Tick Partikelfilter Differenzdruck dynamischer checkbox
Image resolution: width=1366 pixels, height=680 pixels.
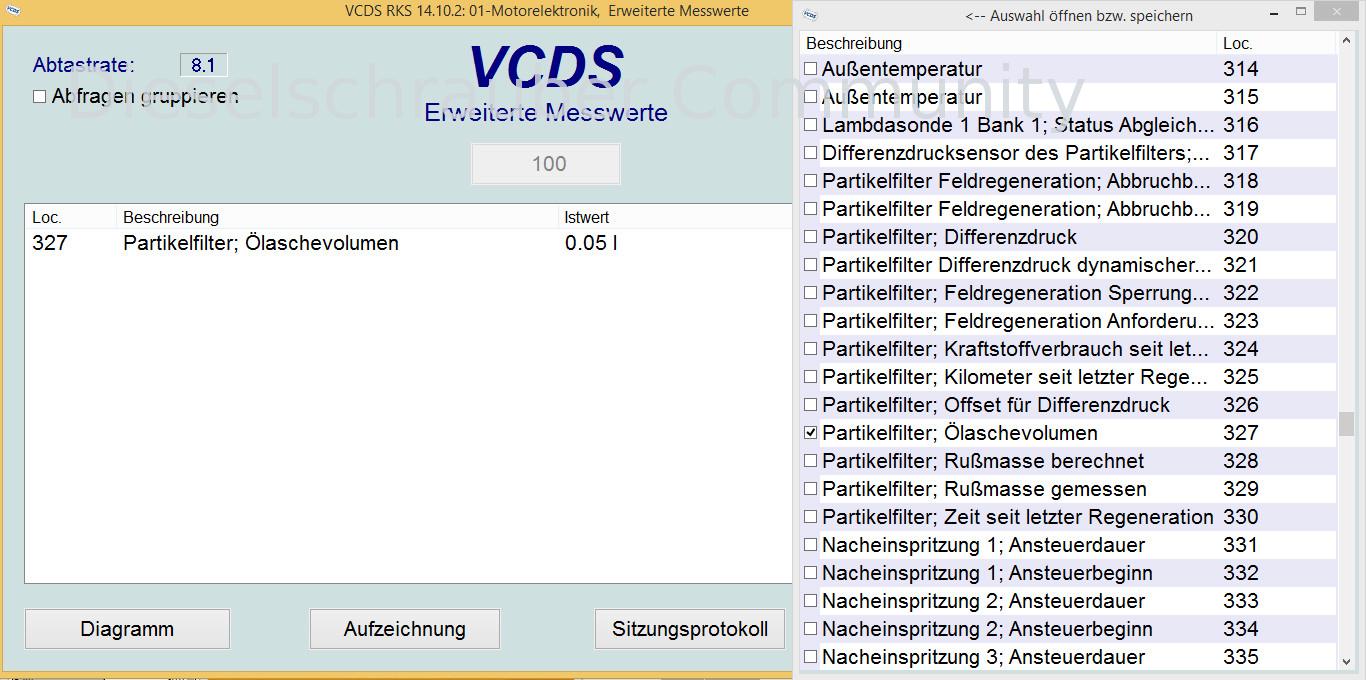click(x=811, y=265)
